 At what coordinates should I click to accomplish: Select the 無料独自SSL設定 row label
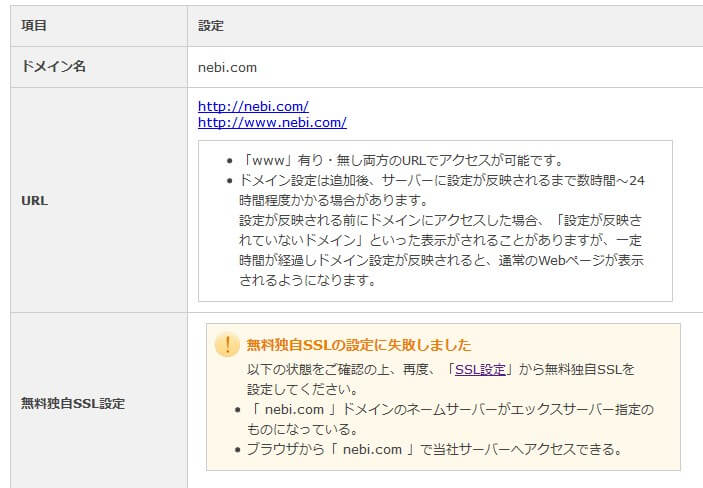73,404
